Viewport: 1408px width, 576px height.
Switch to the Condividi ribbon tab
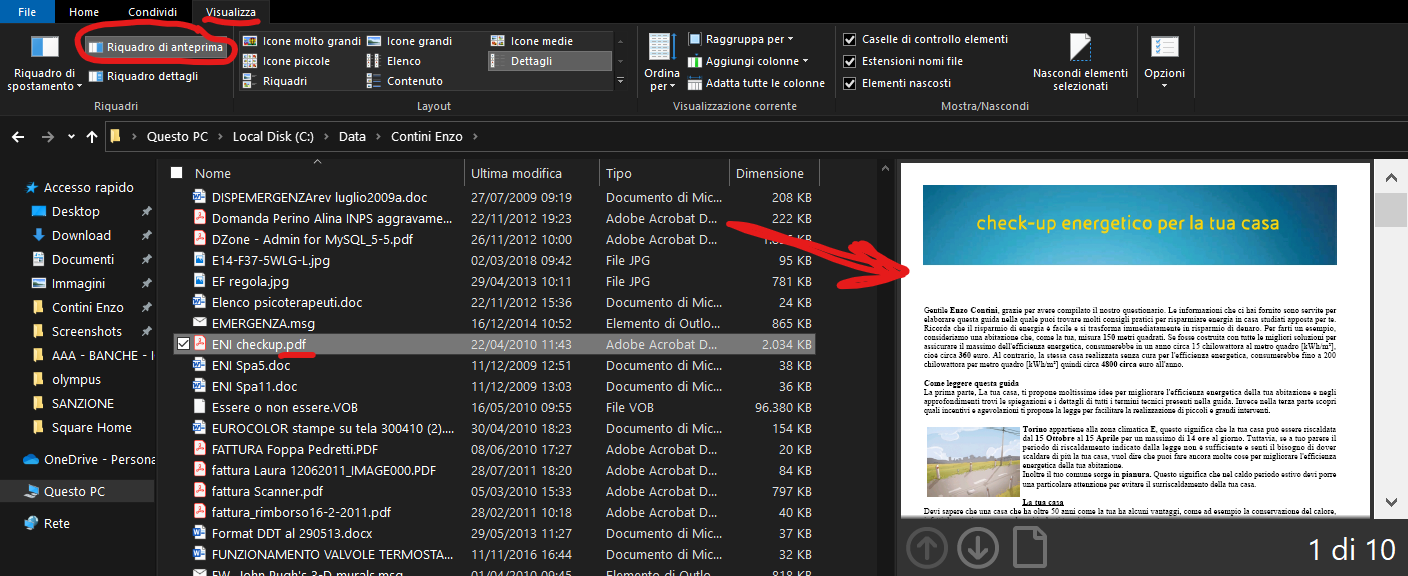tap(152, 12)
